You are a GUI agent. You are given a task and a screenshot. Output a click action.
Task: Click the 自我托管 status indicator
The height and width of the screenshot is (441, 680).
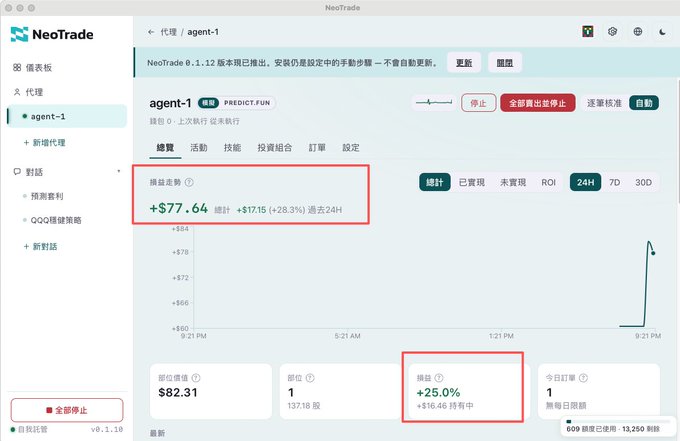click(x=29, y=429)
